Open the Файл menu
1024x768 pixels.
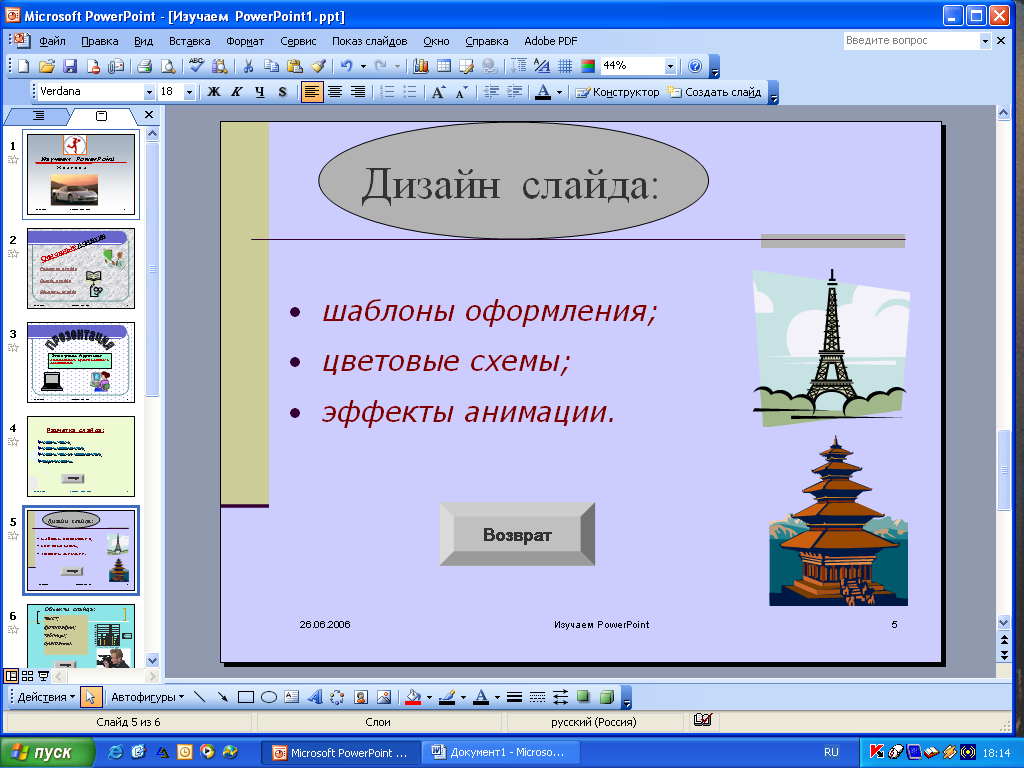coord(52,41)
